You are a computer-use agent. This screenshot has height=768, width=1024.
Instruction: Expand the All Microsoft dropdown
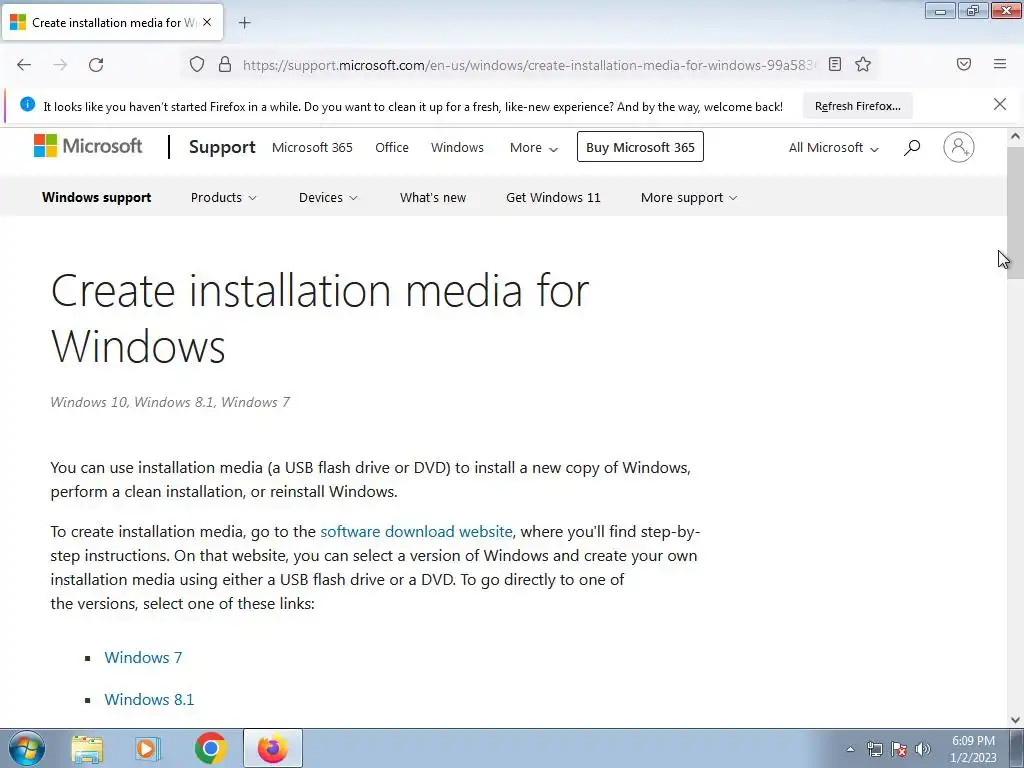click(x=833, y=148)
